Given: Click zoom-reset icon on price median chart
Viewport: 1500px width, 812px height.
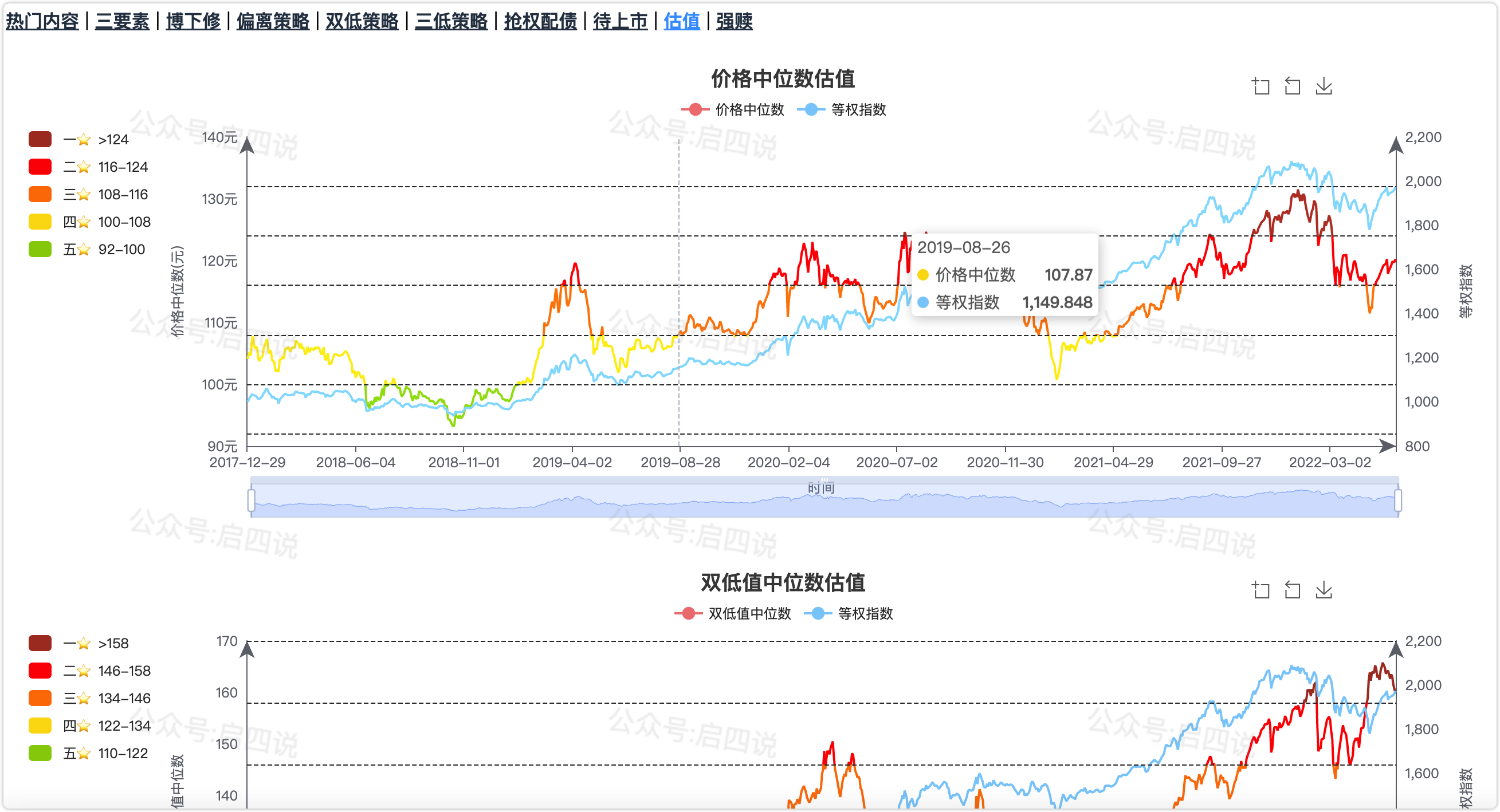Looking at the screenshot, I should pos(1292,86).
